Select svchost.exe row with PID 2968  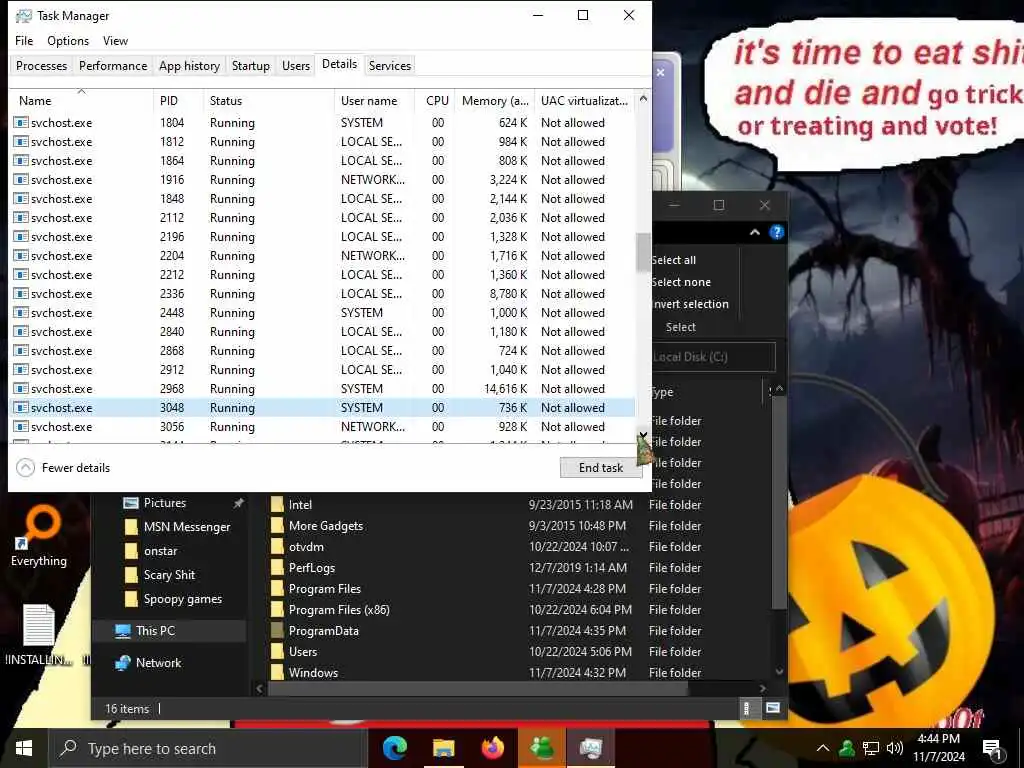point(323,389)
